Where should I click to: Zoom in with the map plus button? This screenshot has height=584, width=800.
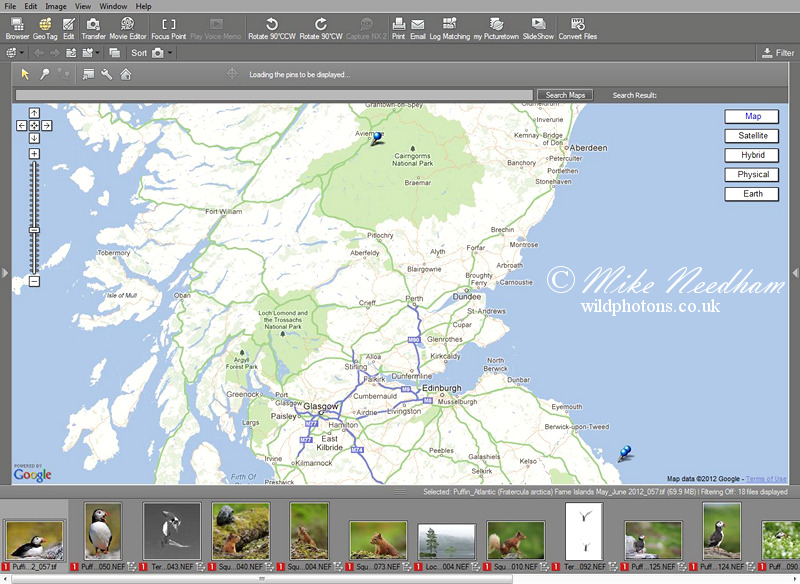pyautogui.click(x=34, y=154)
